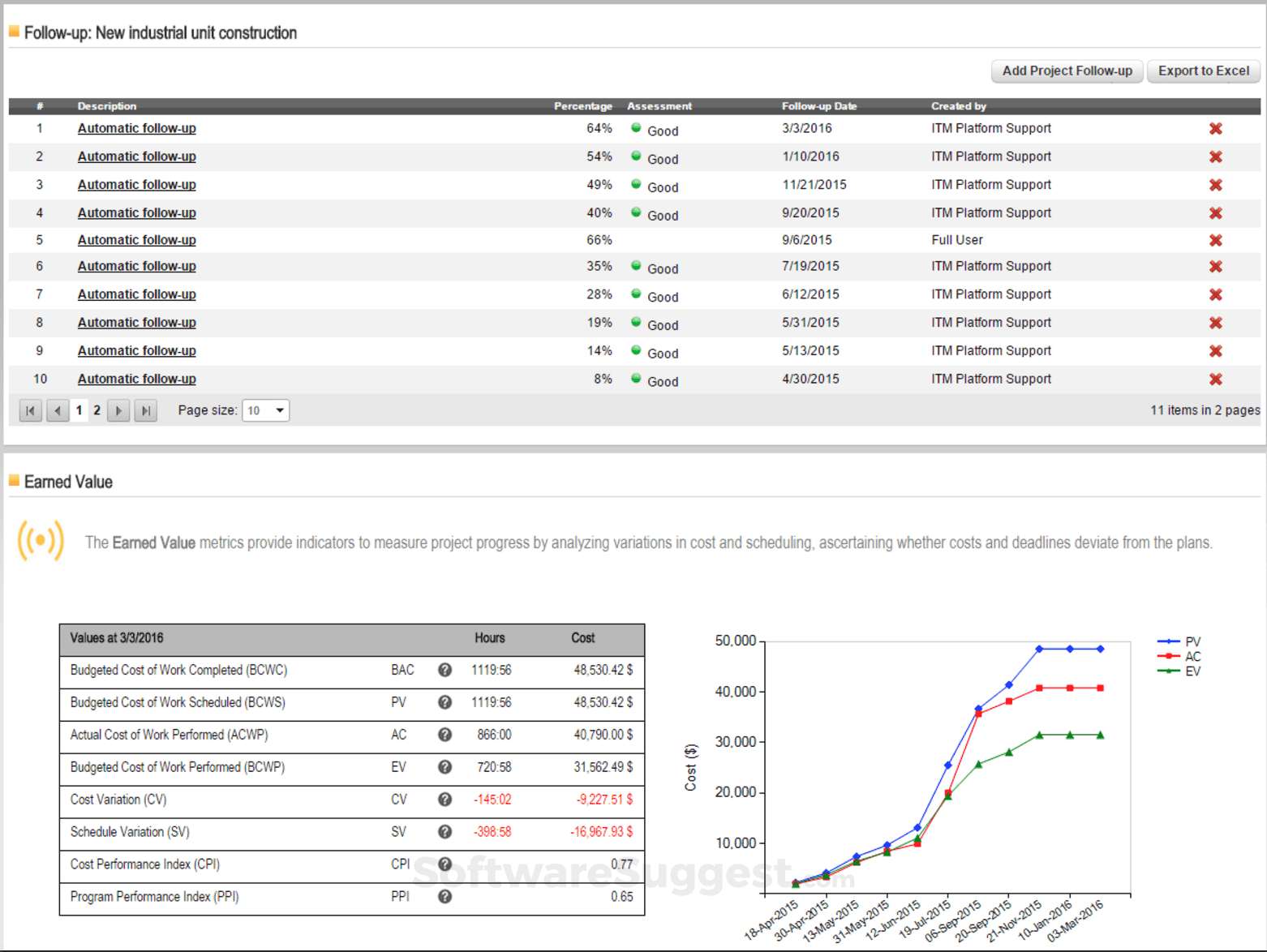Image resolution: width=1267 pixels, height=952 pixels.
Task: Open the 64% Automatic follow-up link
Action: click(136, 128)
